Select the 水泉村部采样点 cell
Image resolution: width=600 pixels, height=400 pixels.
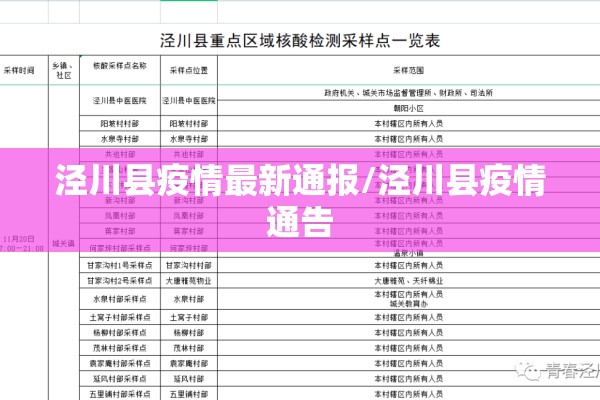[x=120, y=299]
